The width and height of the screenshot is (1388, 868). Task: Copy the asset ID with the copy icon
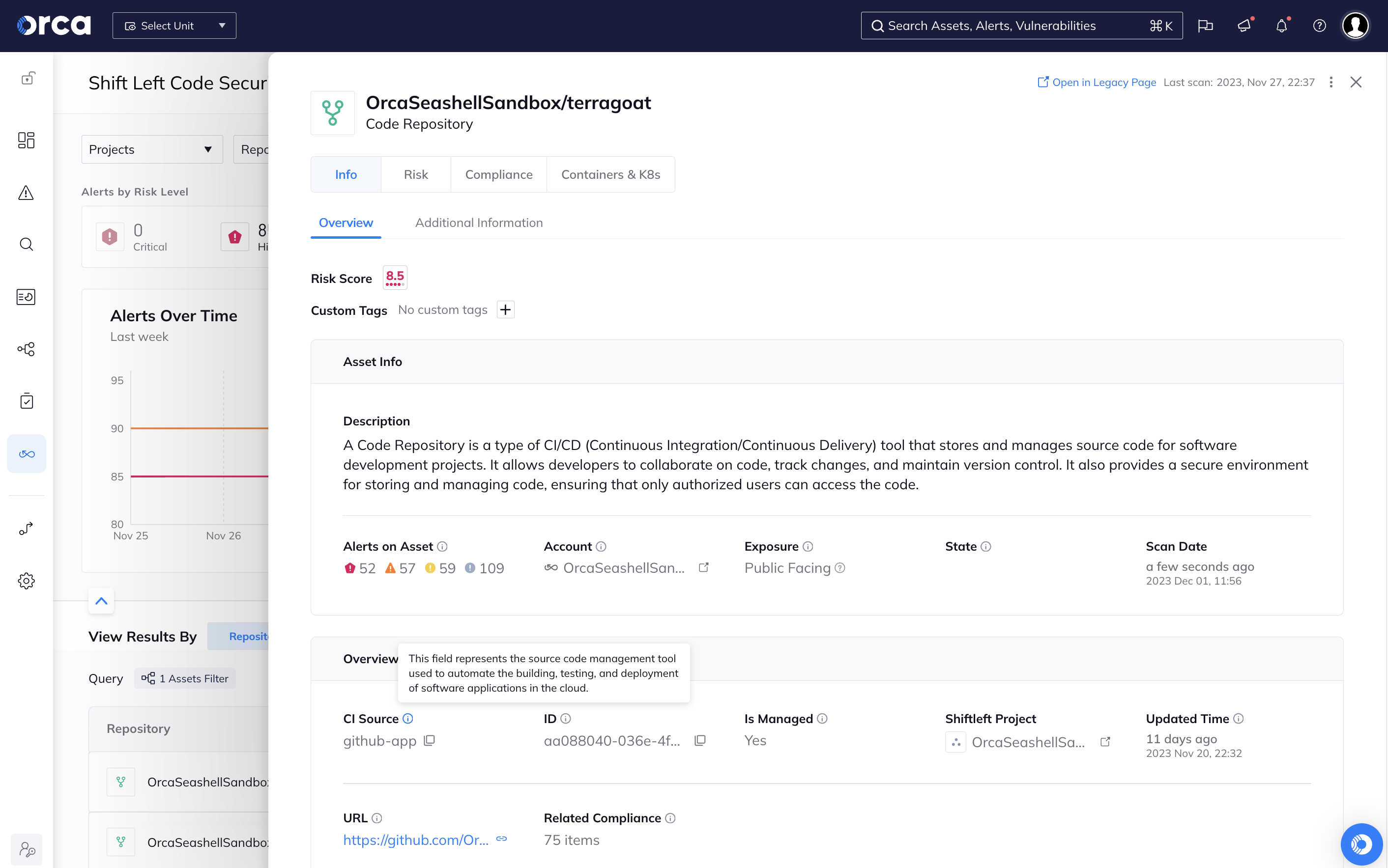(699, 741)
